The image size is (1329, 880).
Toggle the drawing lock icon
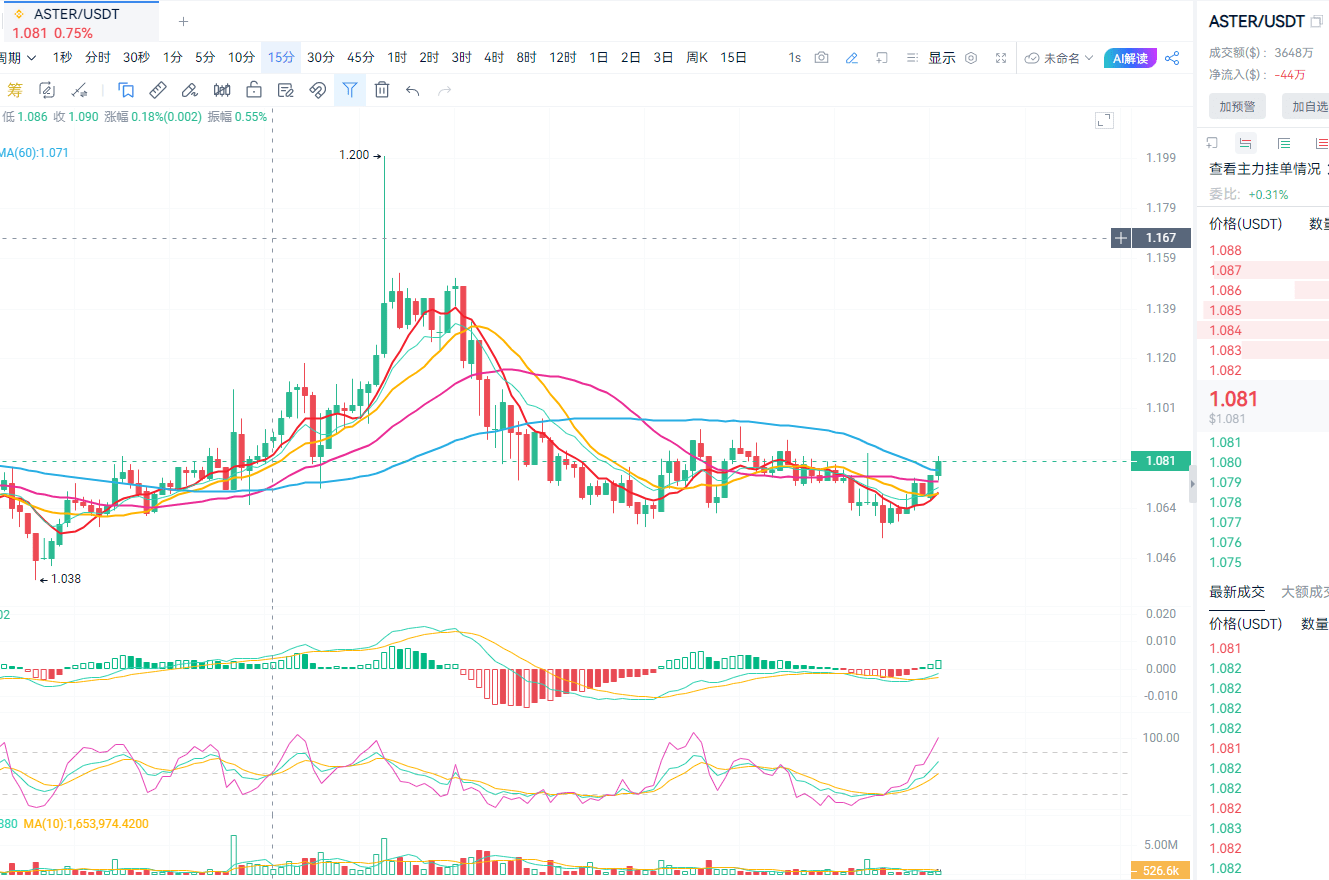point(254,91)
